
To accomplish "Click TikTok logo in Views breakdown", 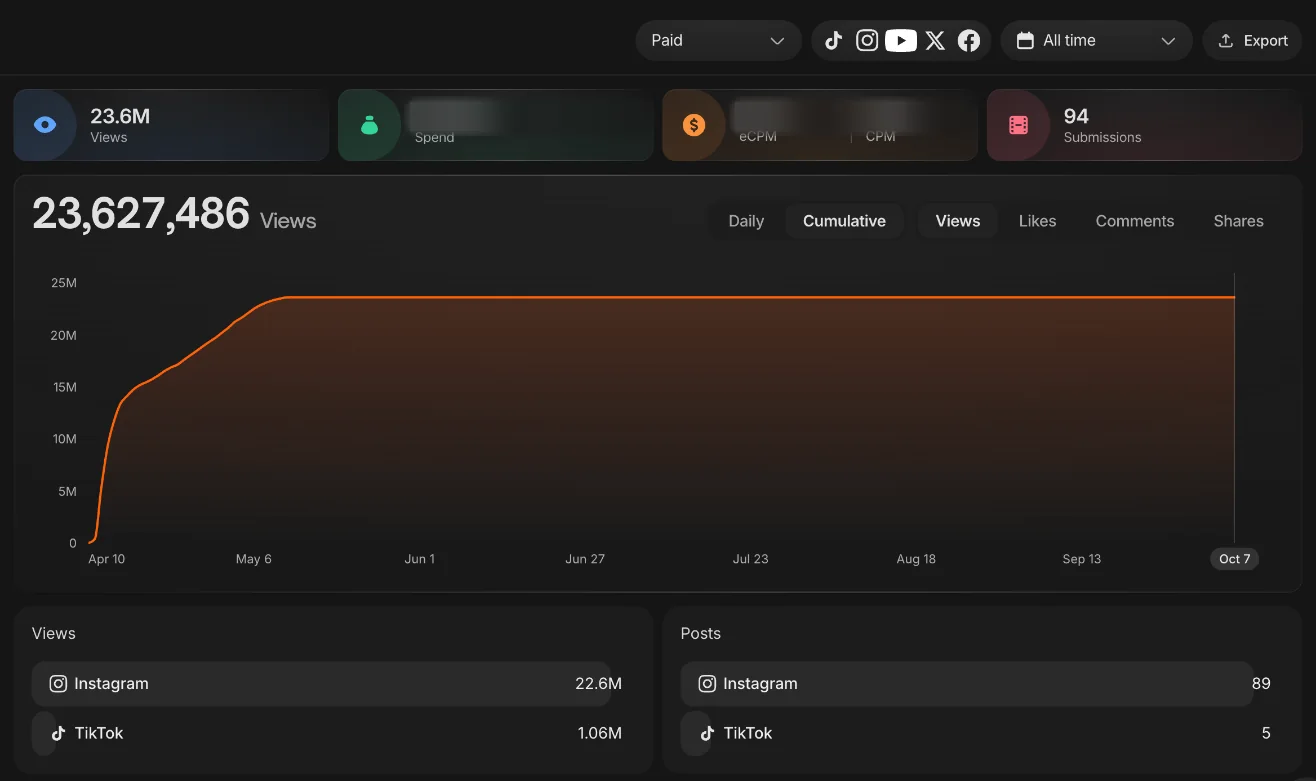I will point(58,733).
